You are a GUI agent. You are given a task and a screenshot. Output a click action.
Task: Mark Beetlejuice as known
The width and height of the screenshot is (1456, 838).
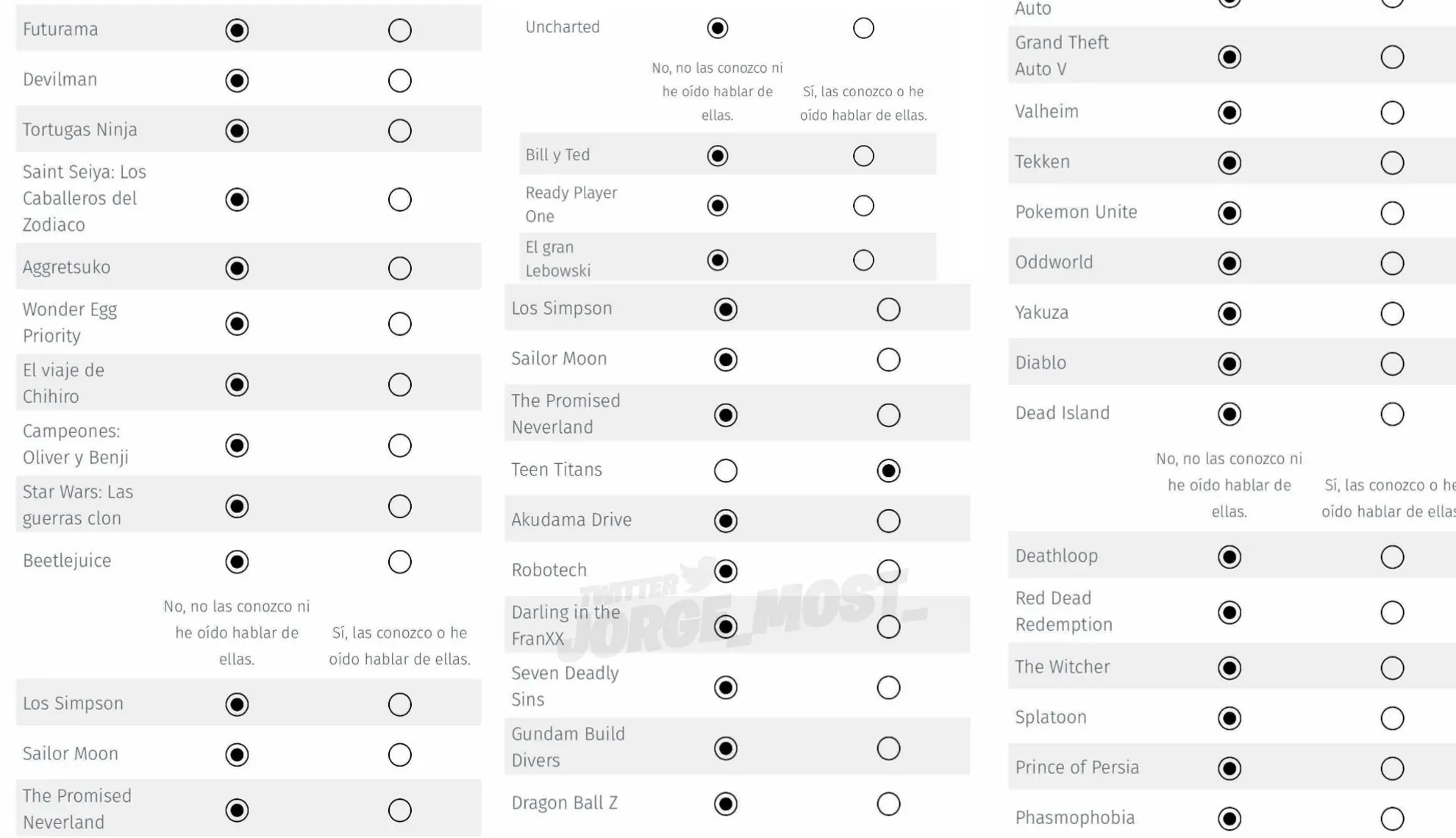[x=399, y=562]
